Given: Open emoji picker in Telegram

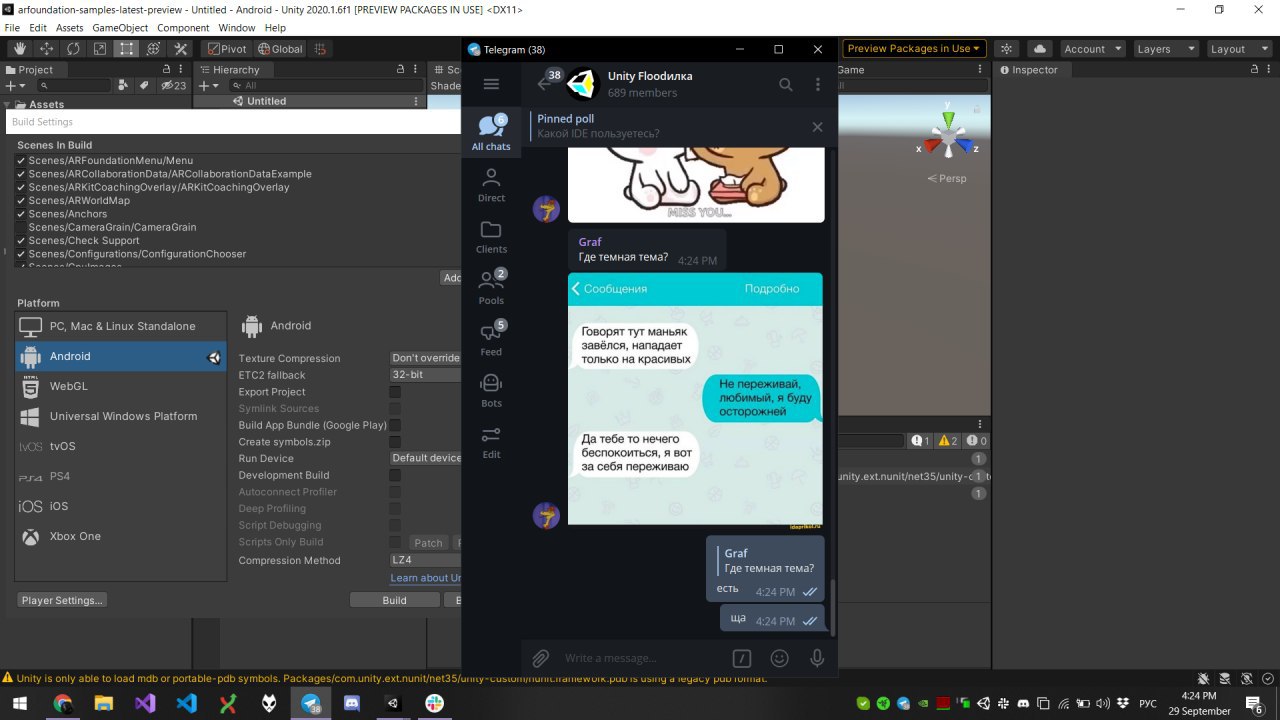Looking at the screenshot, I should 779,658.
